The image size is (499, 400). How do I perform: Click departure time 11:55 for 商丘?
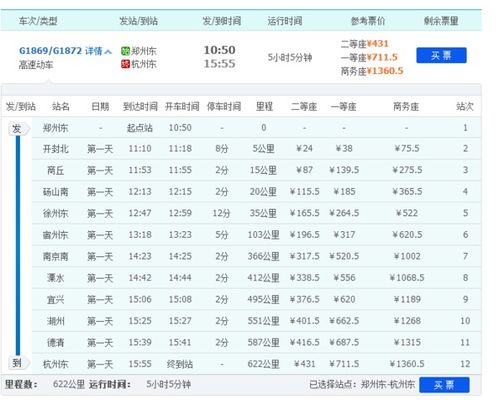point(180,170)
